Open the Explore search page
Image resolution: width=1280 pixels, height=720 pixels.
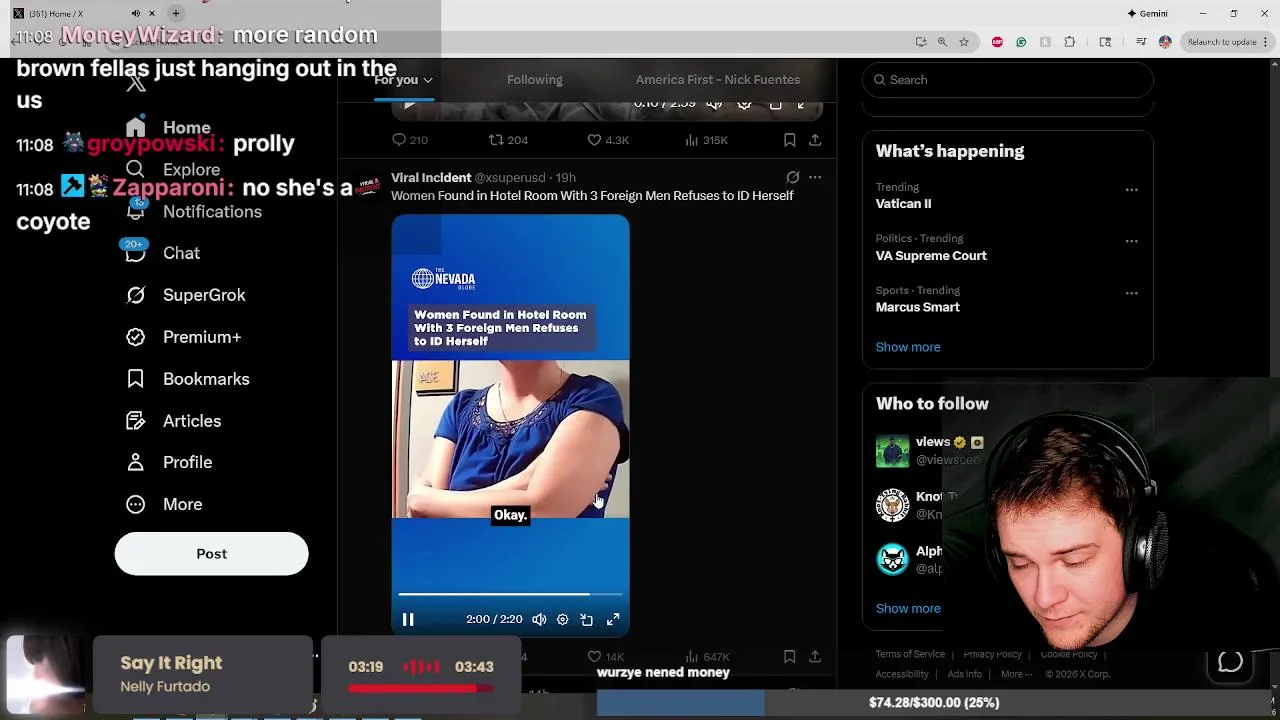tap(172, 170)
